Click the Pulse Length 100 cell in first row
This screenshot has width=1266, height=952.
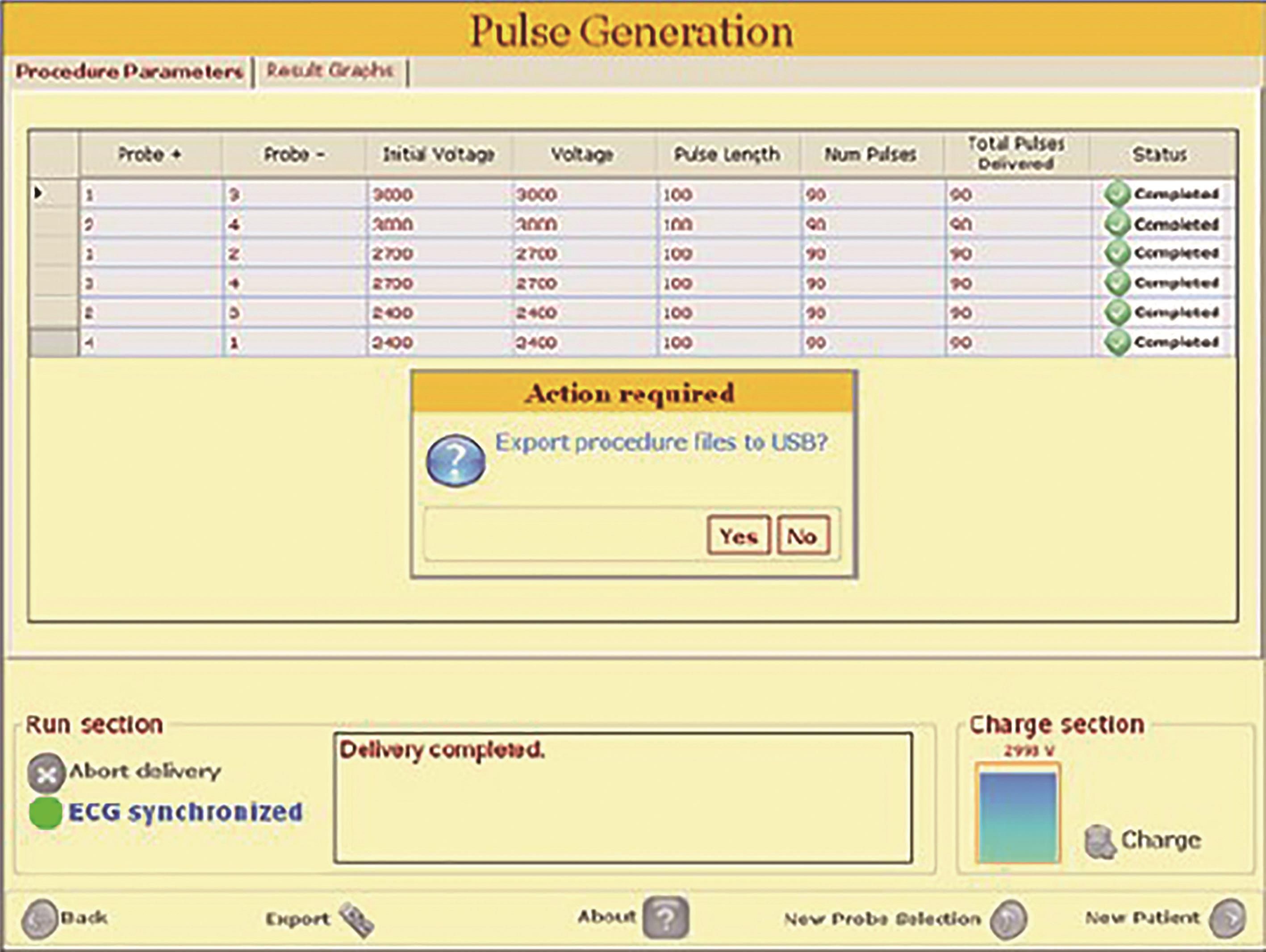click(729, 195)
